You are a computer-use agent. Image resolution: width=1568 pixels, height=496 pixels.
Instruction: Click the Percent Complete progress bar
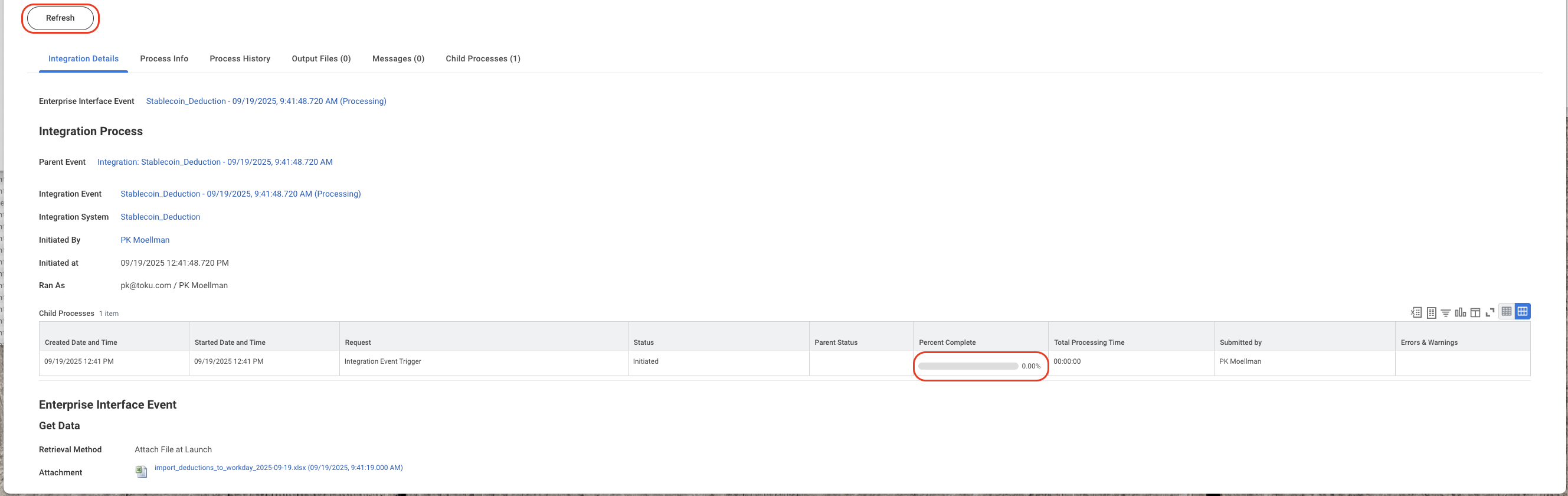(x=968, y=366)
